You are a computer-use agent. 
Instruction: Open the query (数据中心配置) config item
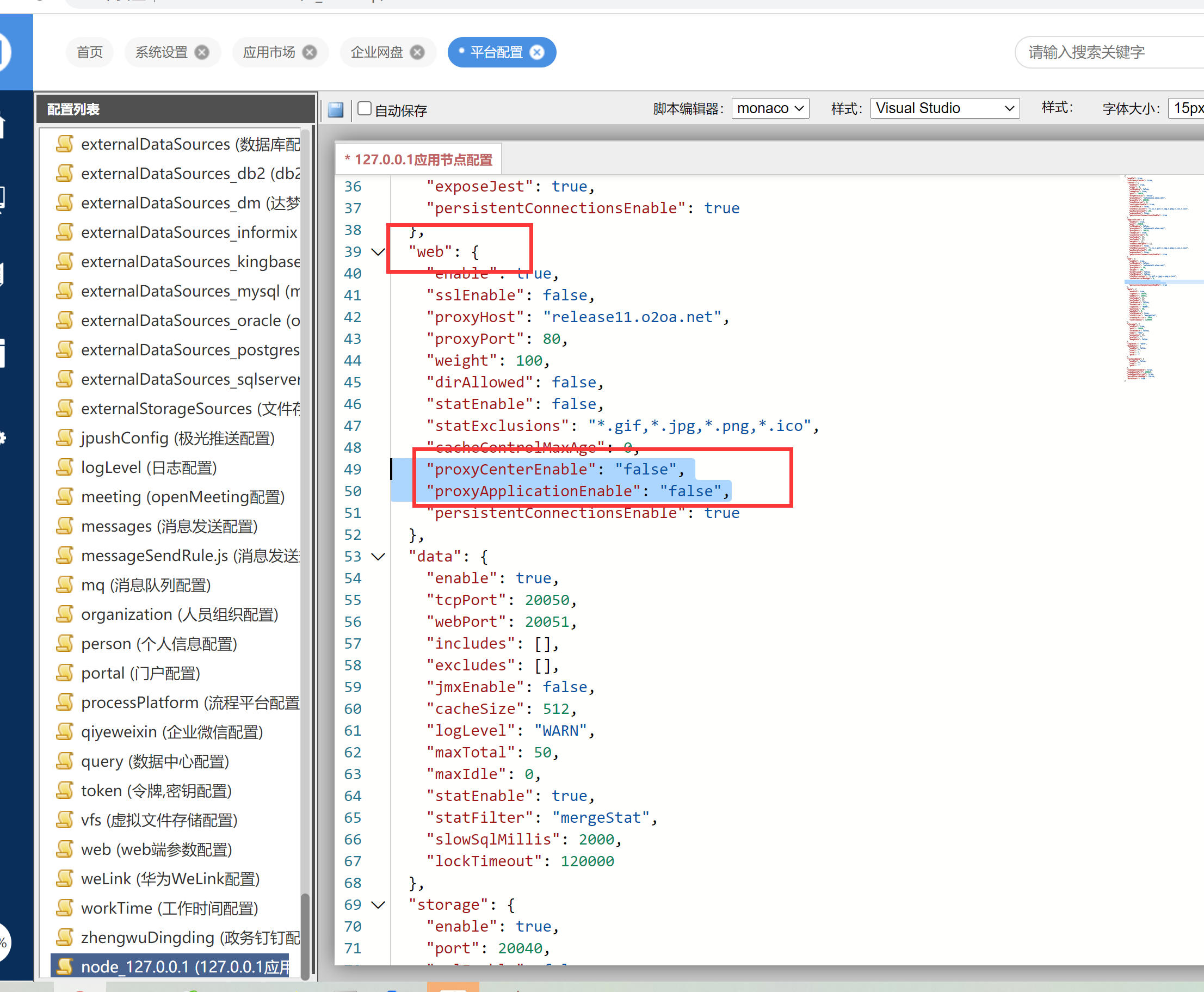[155, 761]
